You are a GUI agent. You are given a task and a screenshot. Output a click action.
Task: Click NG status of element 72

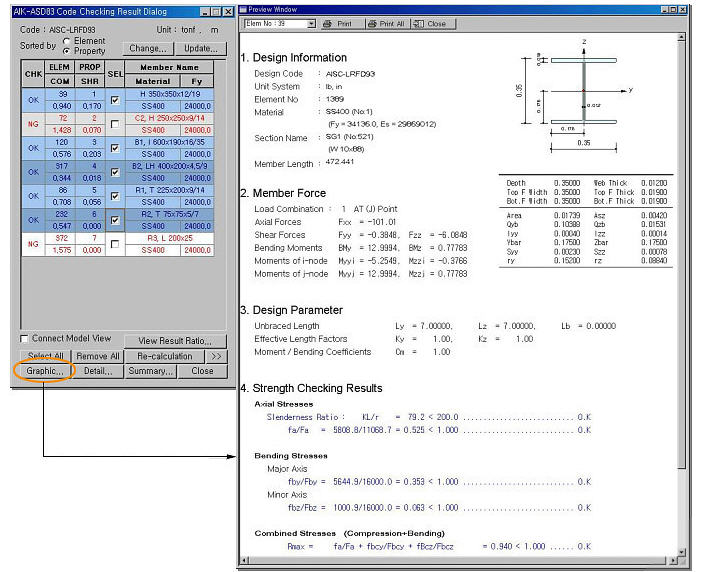(x=33, y=124)
